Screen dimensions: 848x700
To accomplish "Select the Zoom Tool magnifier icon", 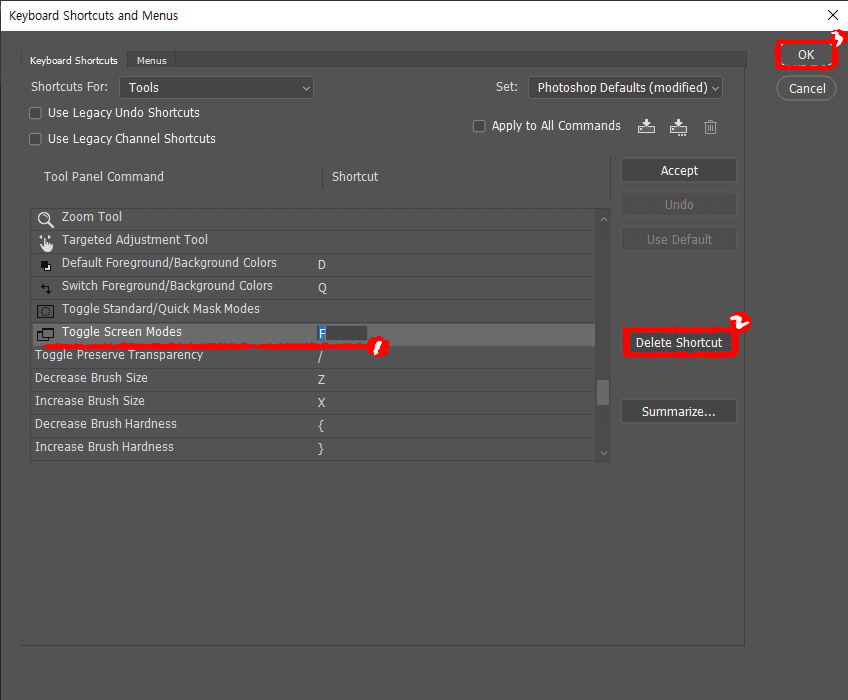I will coord(45,216).
